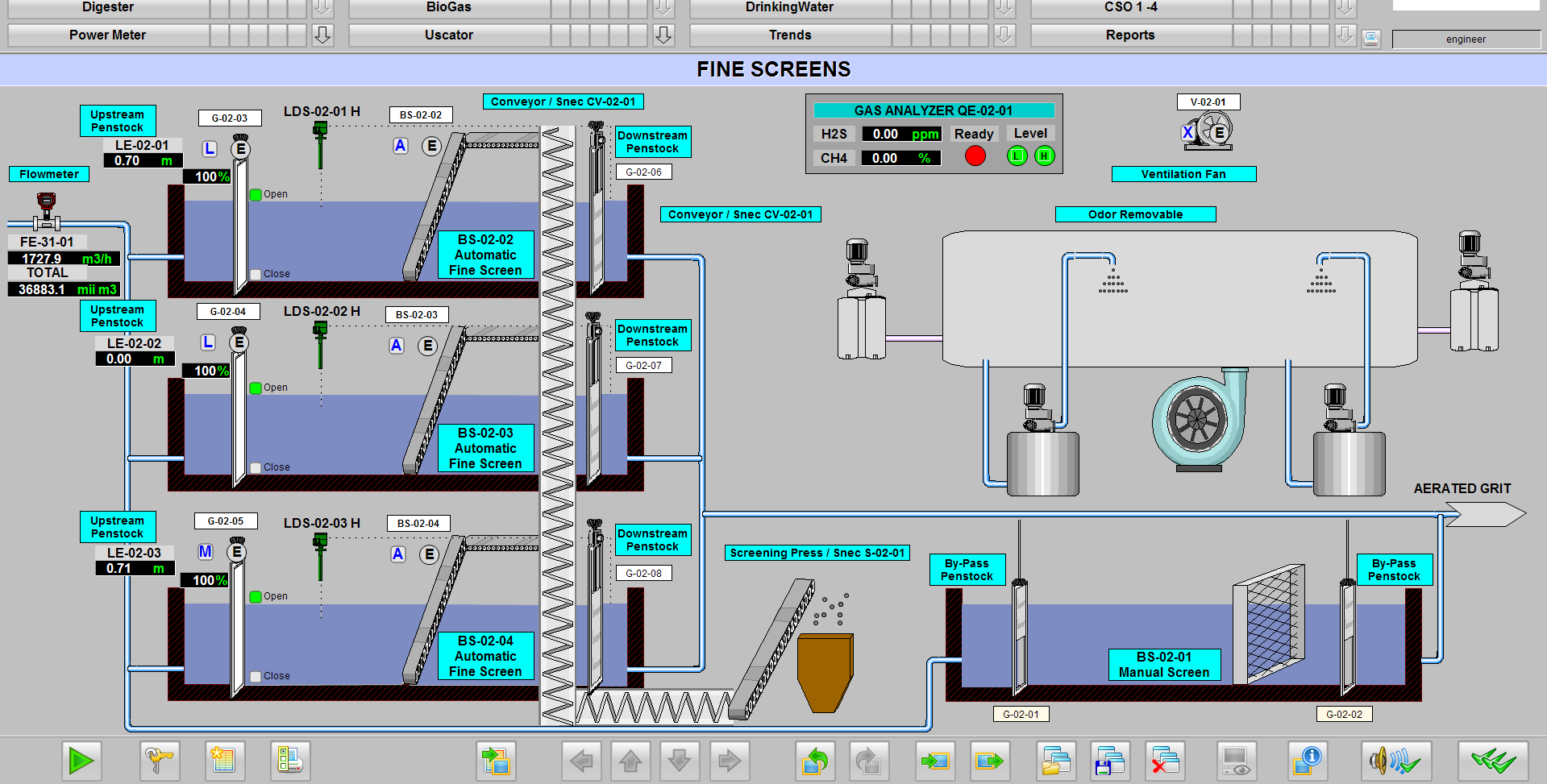Click the double green checkmark icon
1547x784 pixels.
[1492, 761]
